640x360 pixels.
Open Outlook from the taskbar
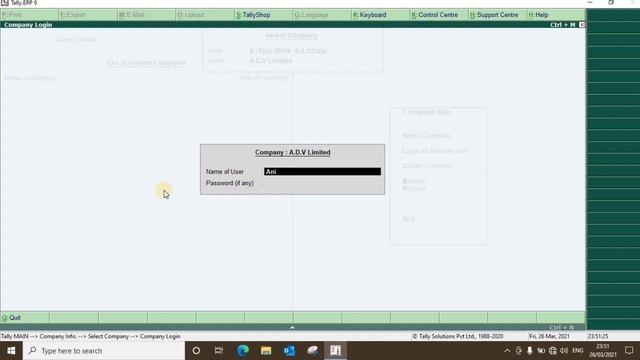[x=289, y=351]
